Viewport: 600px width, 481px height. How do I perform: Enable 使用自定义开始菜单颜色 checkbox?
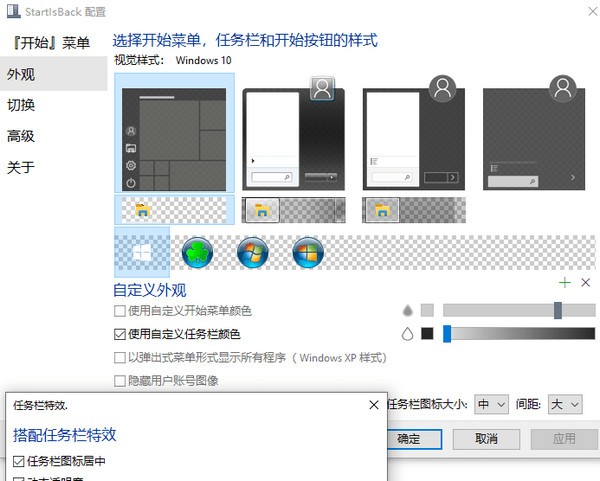point(120,311)
